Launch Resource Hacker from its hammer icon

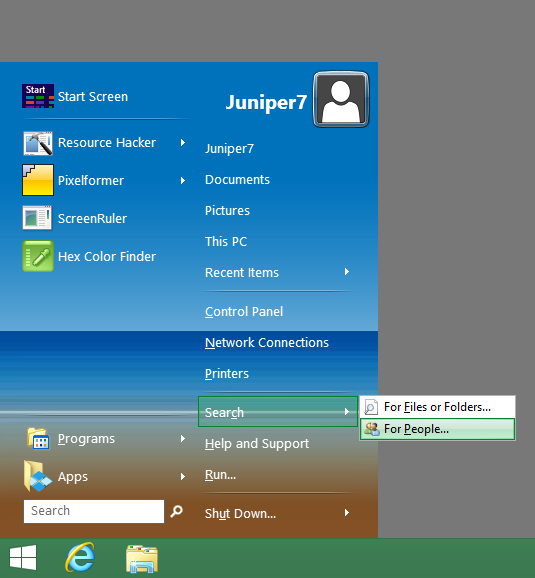tap(38, 143)
